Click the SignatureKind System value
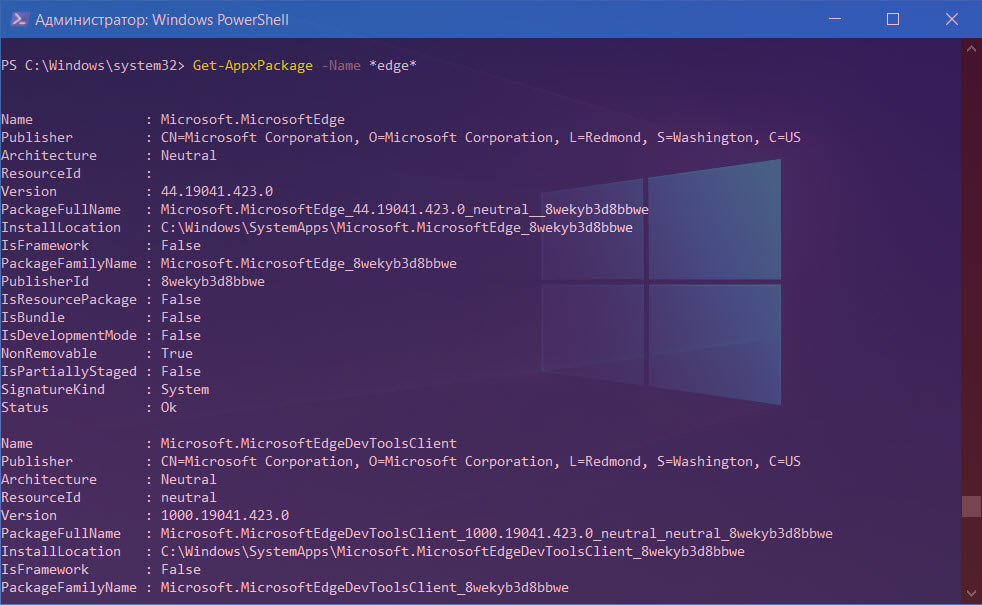The width and height of the screenshot is (982, 605). [x=185, y=390]
